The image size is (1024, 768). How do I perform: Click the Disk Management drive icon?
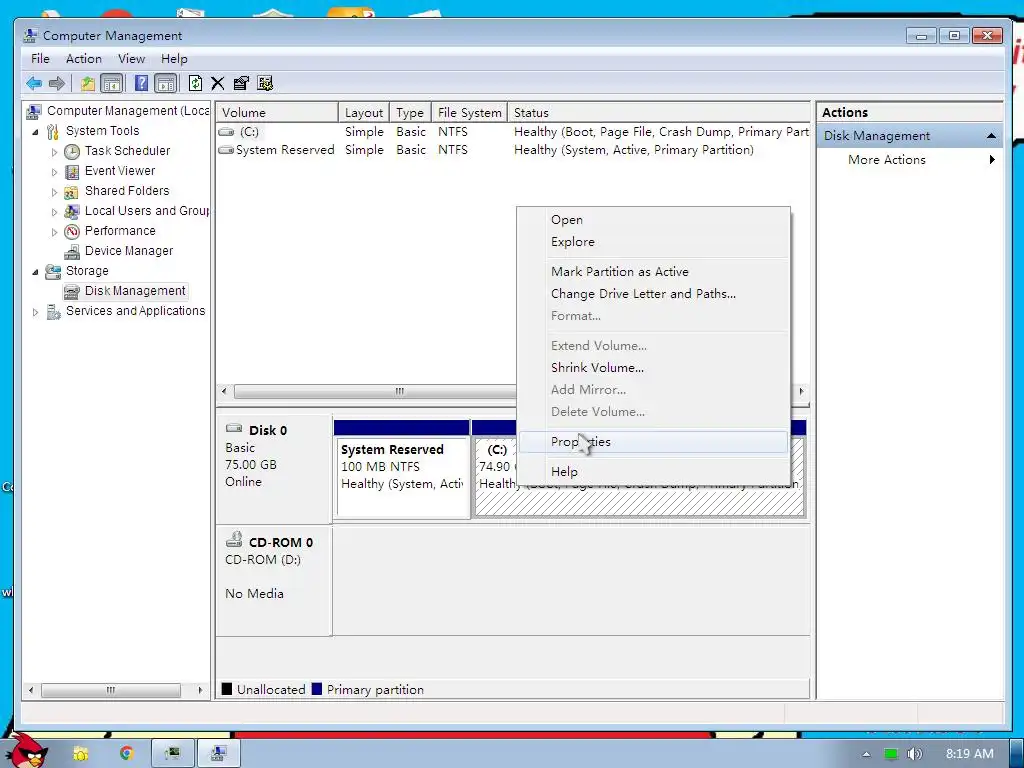tap(72, 292)
